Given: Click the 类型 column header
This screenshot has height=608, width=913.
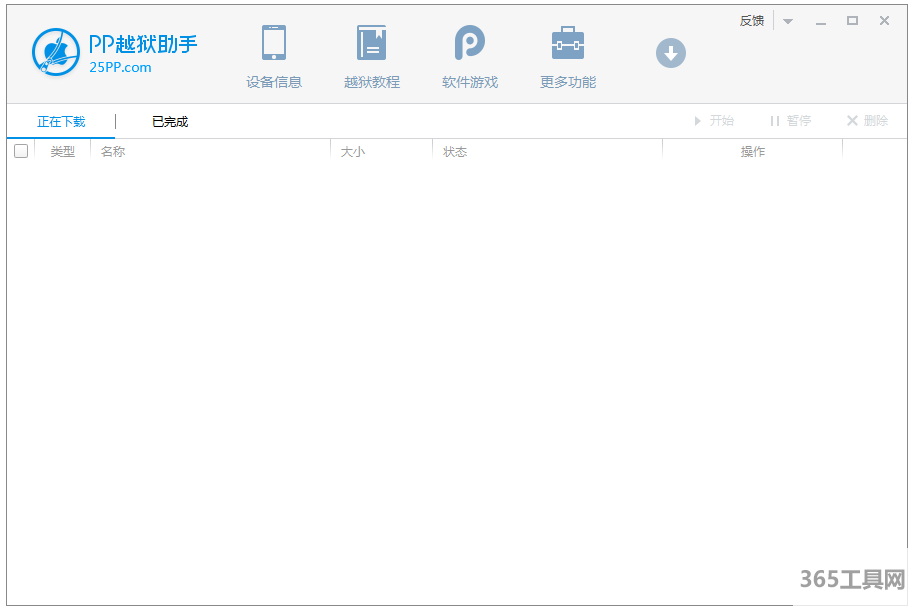Looking at the screenshot, I should point(63,152).
